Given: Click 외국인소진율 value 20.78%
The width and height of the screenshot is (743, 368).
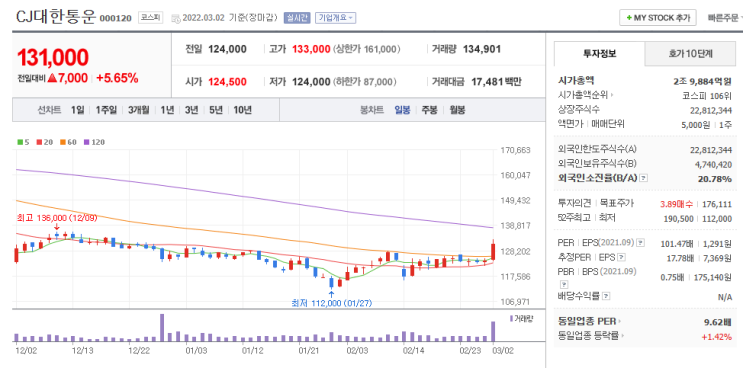Looking at the screenshot, I should tap(715, 179).
